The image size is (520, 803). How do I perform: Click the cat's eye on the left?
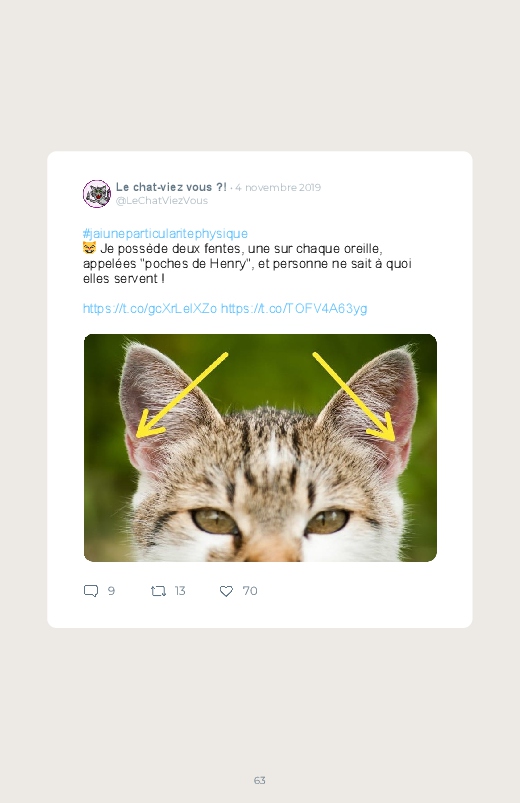[x=215, y=521]
